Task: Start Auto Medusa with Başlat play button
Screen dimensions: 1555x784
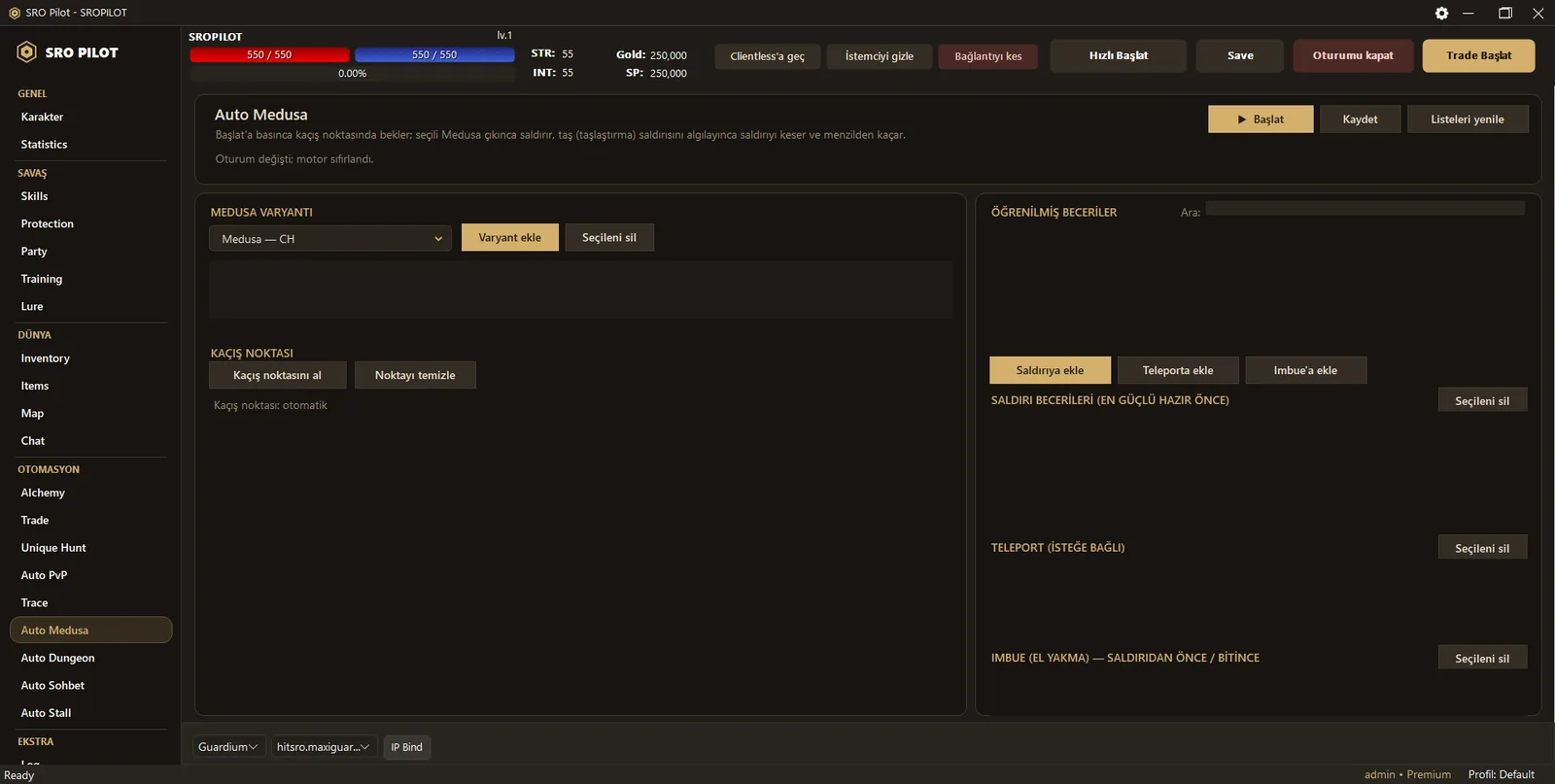Action: (x=1261, y=119)
